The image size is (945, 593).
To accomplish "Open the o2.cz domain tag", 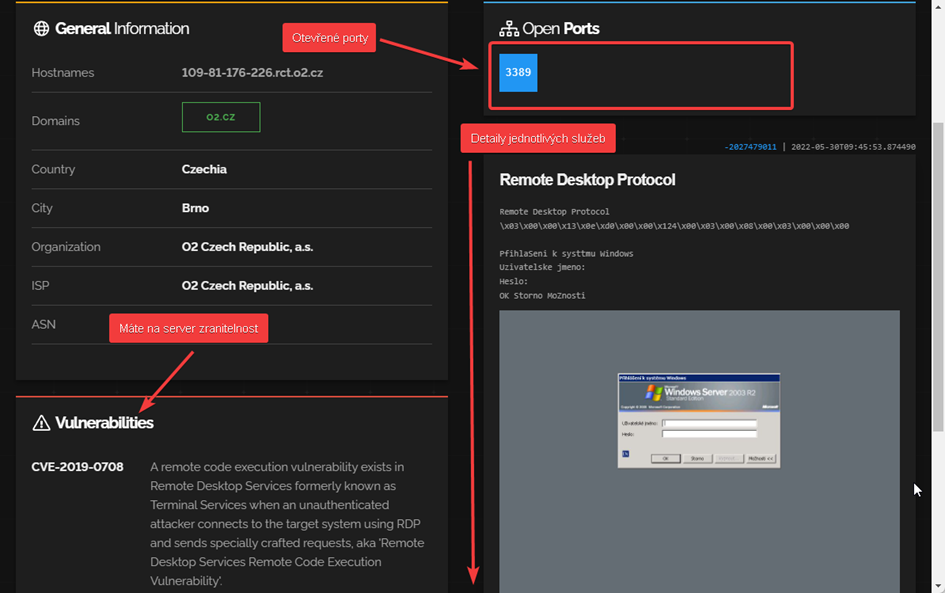I will (x=221, y=117).
